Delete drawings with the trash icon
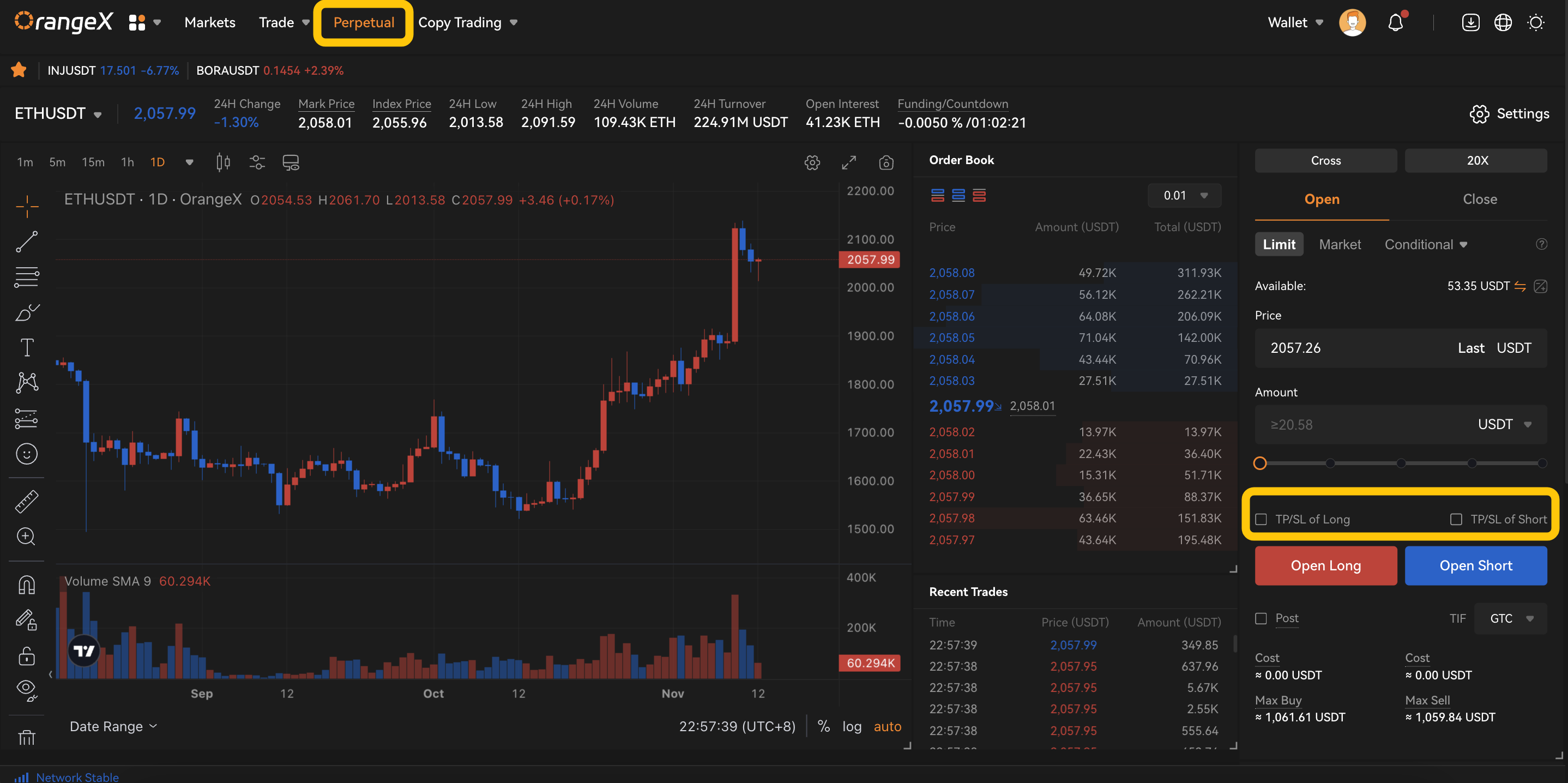The image size is (1568, 783). [x=26, y=737]
